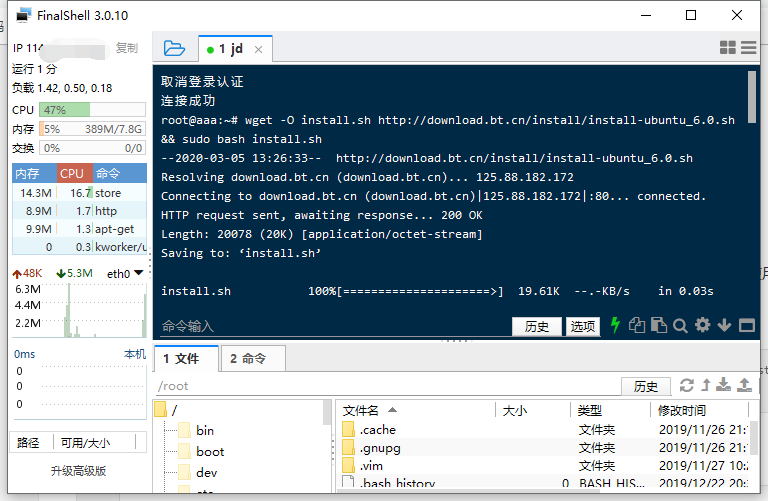768x501 pixels.
Task: Maximize the FinalShell window
Action: click(691, 15)
